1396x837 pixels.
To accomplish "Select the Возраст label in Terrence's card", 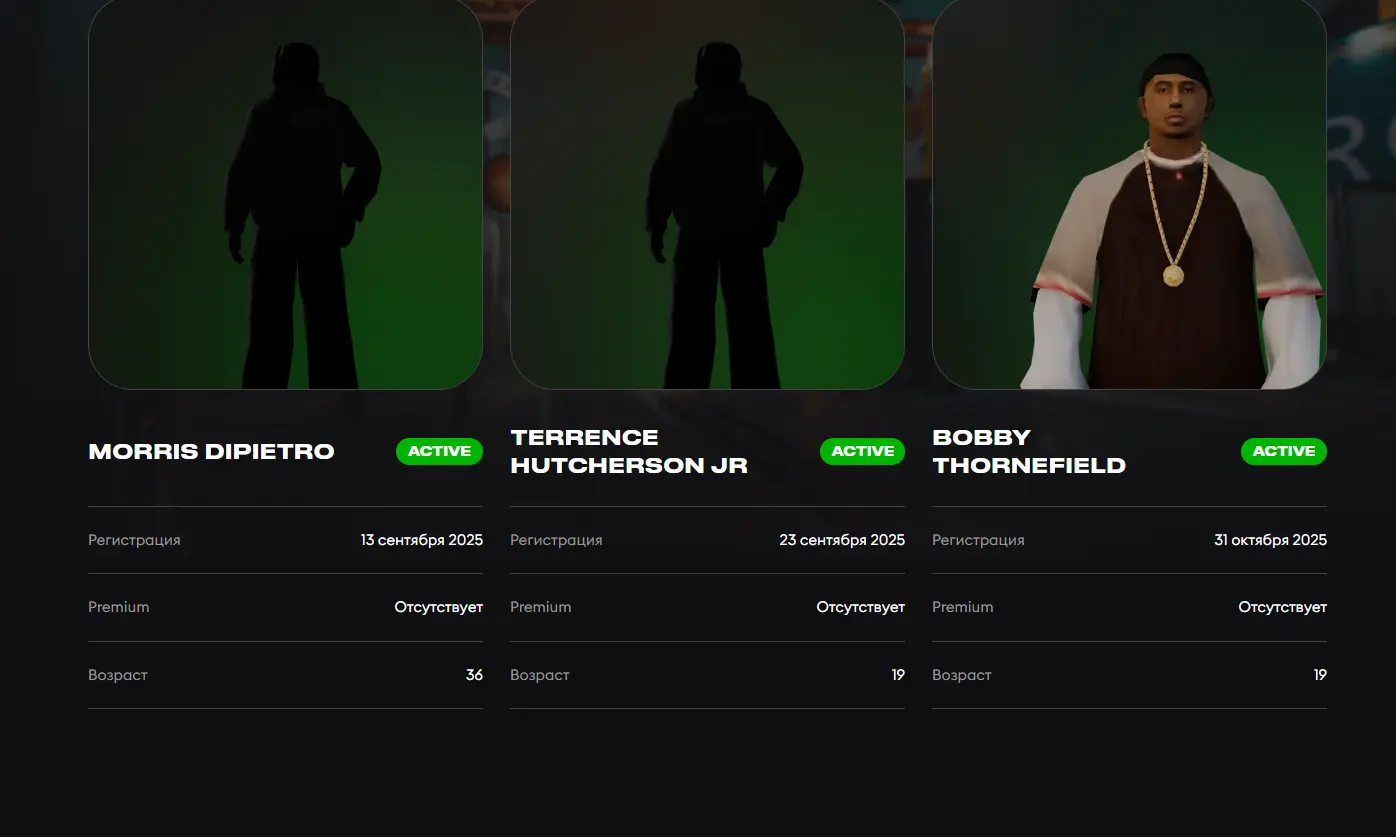I will pyautogui.click(x=540, y=675).
